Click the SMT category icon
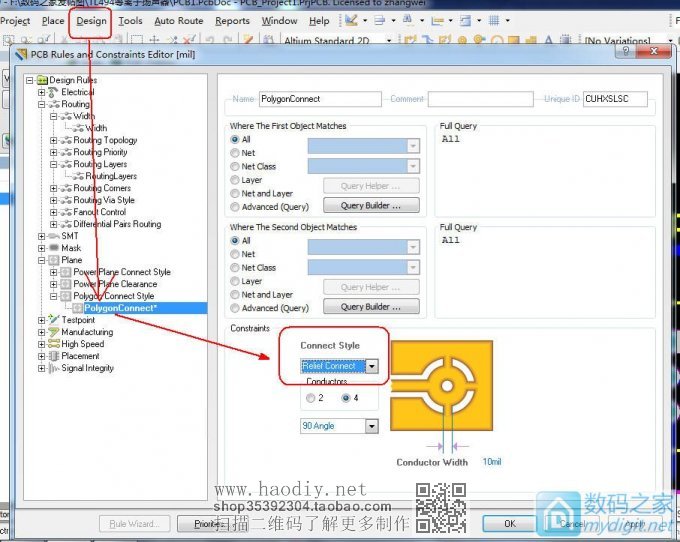 point(54,236)
